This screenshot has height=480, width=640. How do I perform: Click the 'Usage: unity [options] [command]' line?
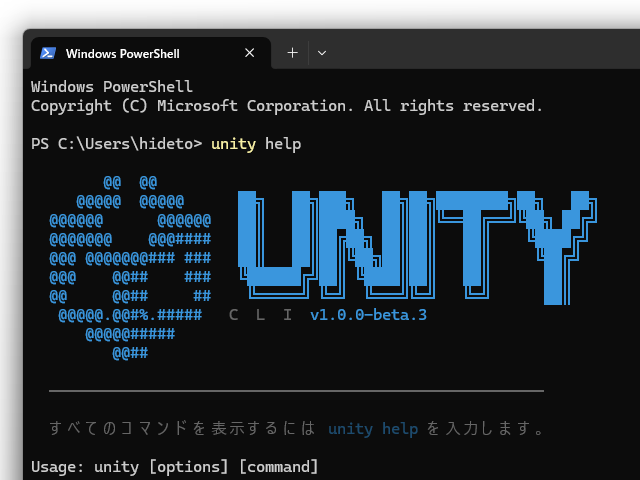pos(174,467)
